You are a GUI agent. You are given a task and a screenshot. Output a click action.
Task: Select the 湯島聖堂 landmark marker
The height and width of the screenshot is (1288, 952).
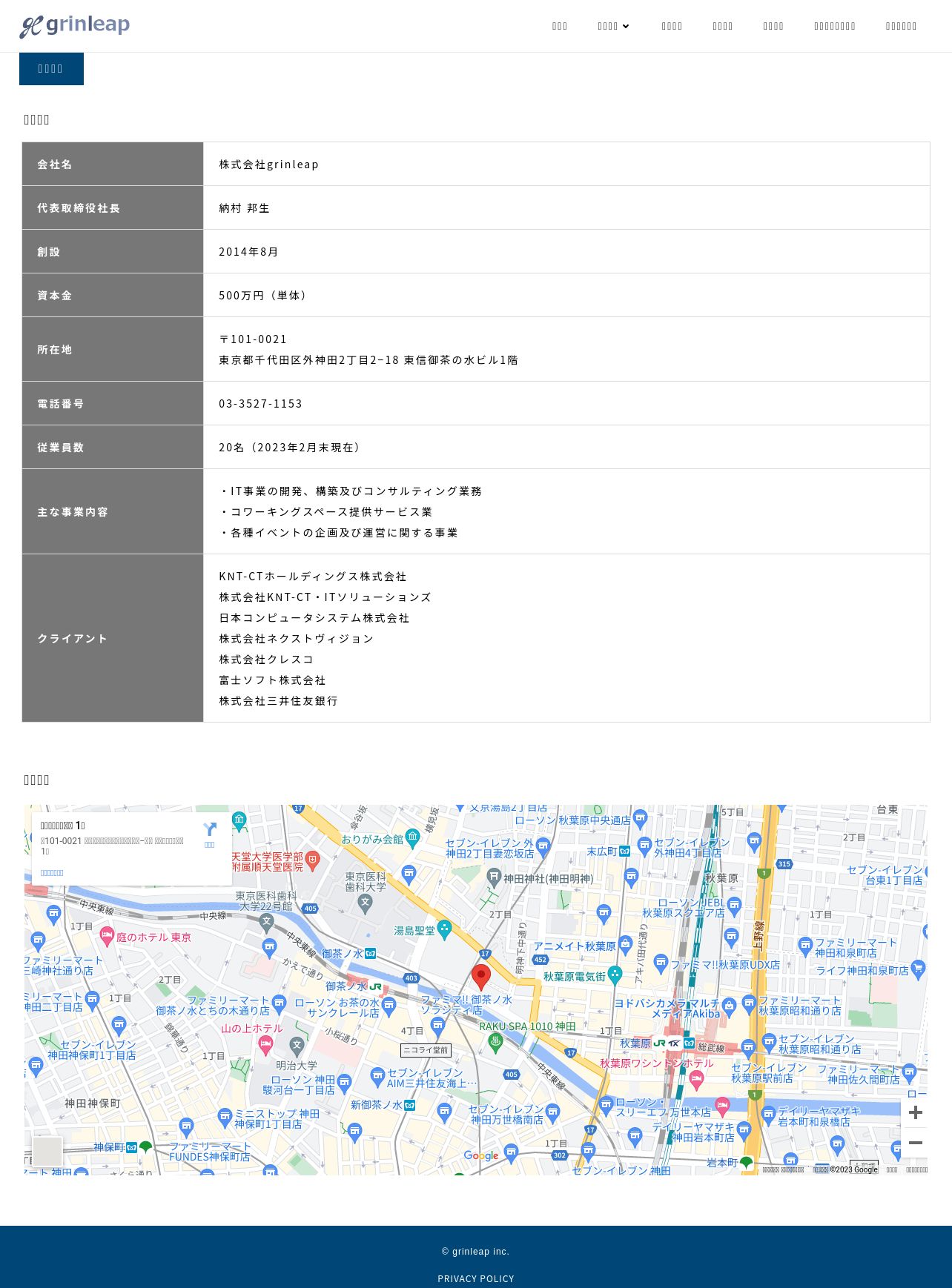[x=444, y=929]
